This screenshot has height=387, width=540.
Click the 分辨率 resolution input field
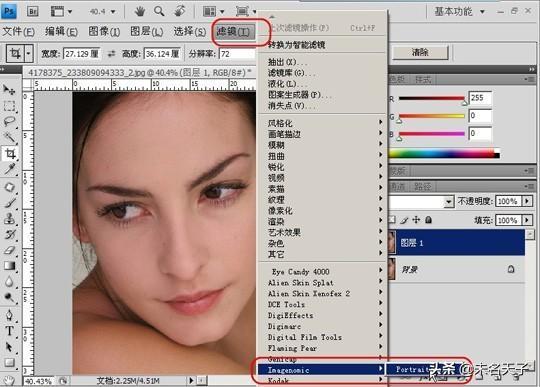coord(237,54)
